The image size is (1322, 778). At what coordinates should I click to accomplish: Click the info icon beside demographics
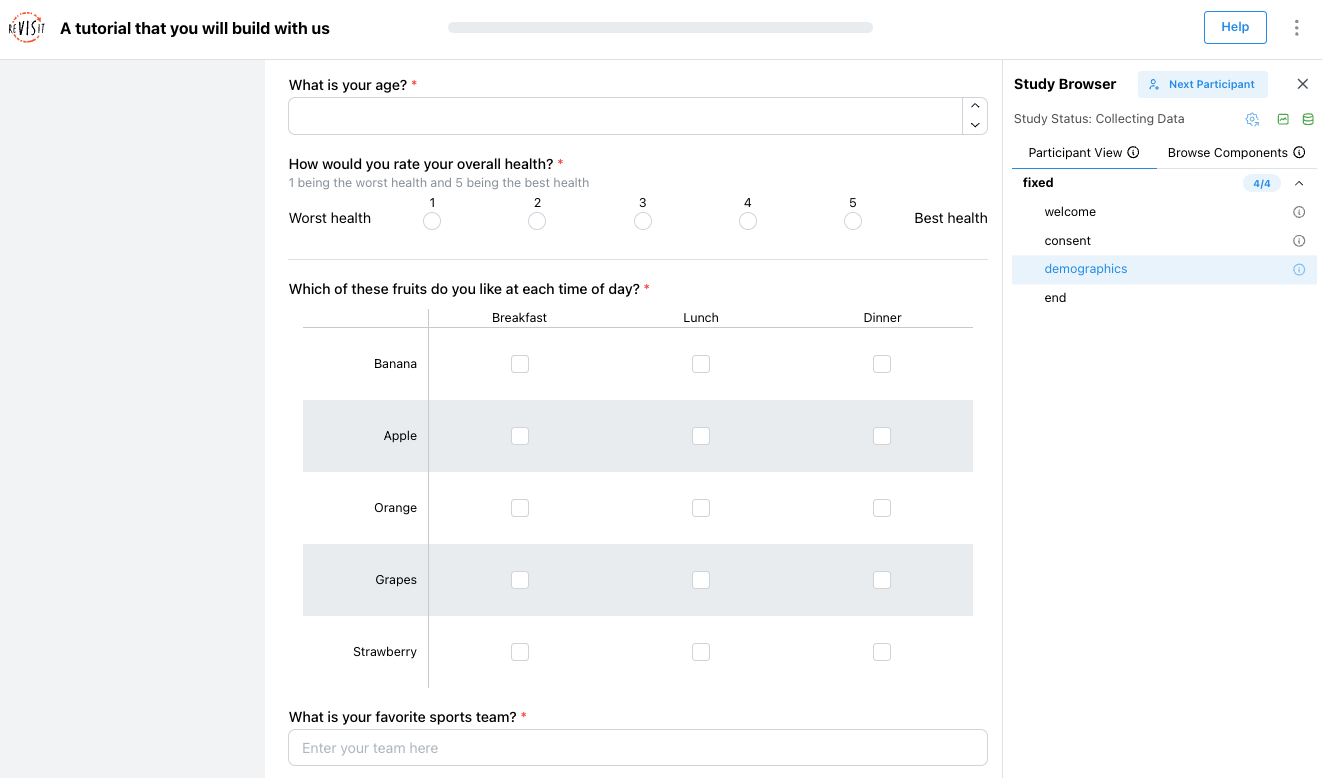1299,269
